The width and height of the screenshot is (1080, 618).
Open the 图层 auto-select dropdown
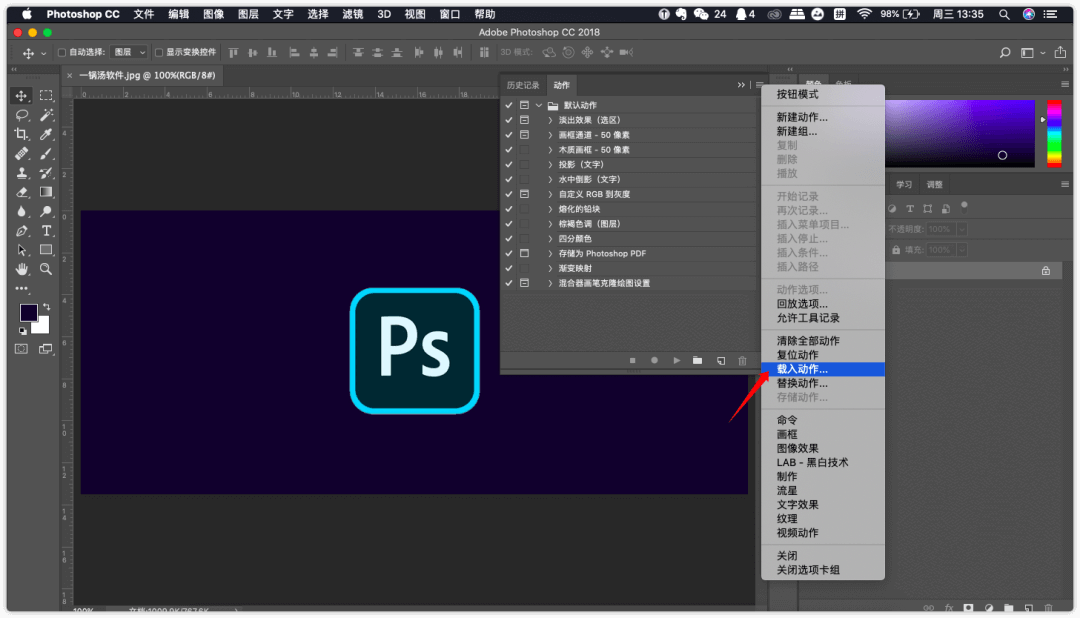(x=129, y=52)
